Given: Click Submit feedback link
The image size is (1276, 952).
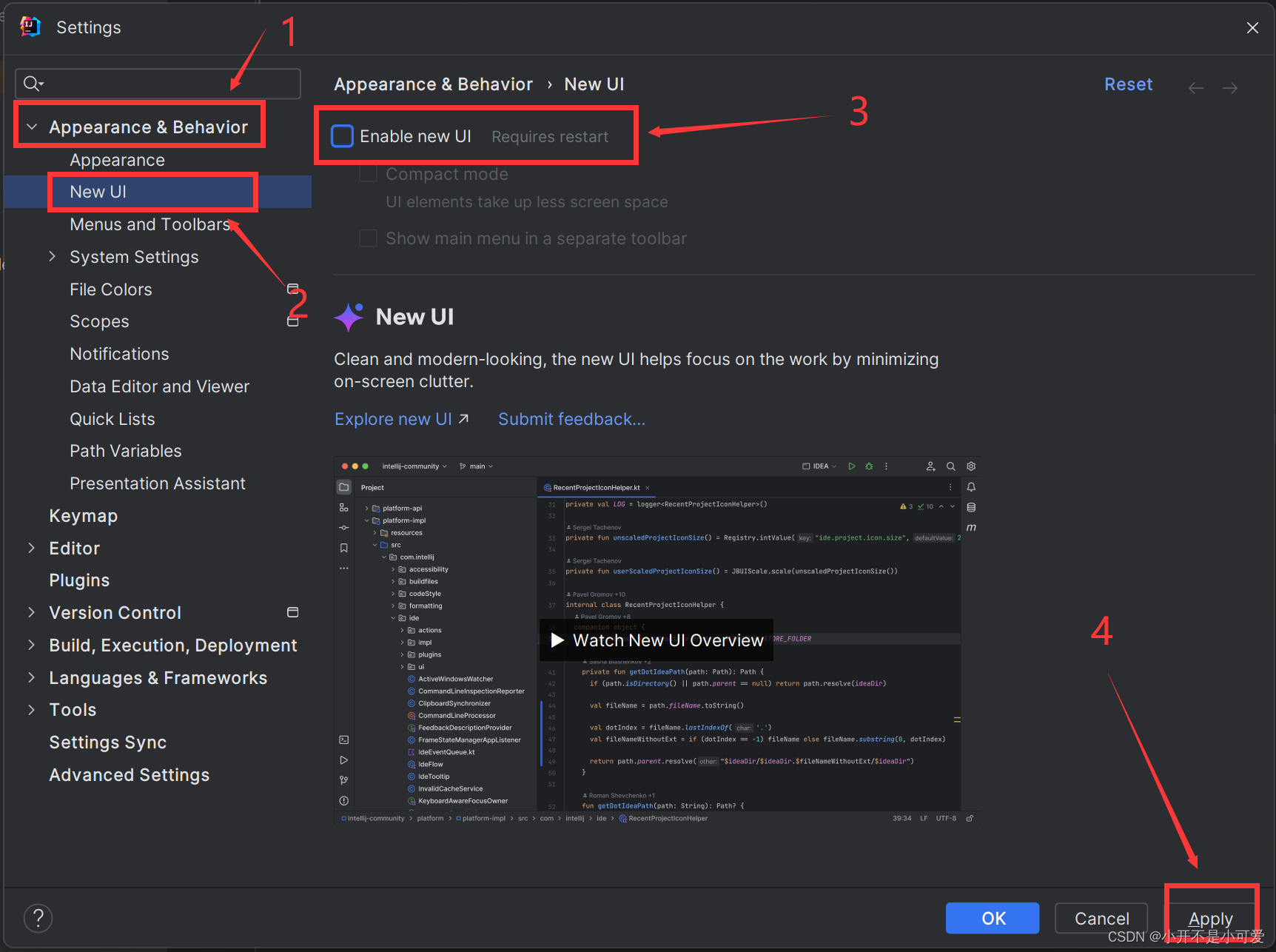Looking at the screenshot, I should (x=571, y=419).
